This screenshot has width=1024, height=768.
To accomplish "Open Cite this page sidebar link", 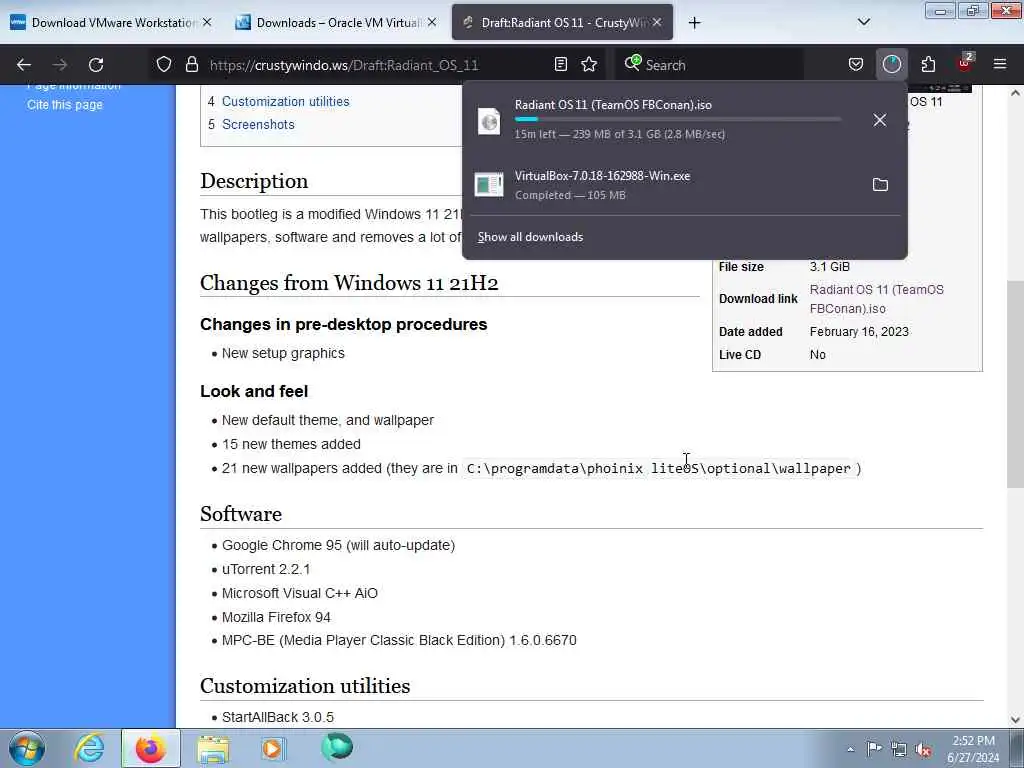I will 65,104.
